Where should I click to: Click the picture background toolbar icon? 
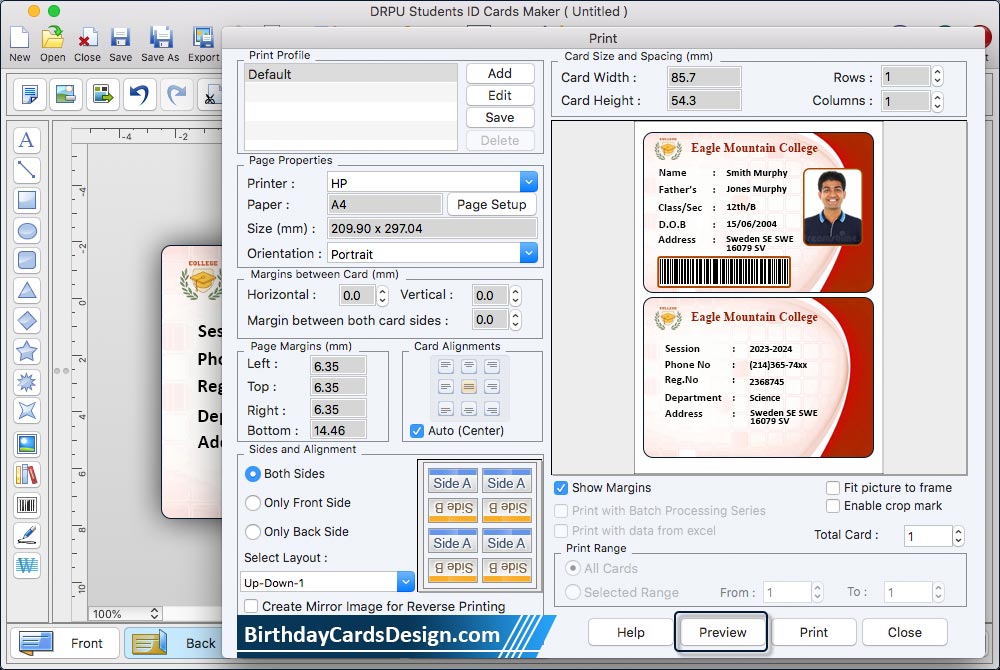tap(66, 94)
